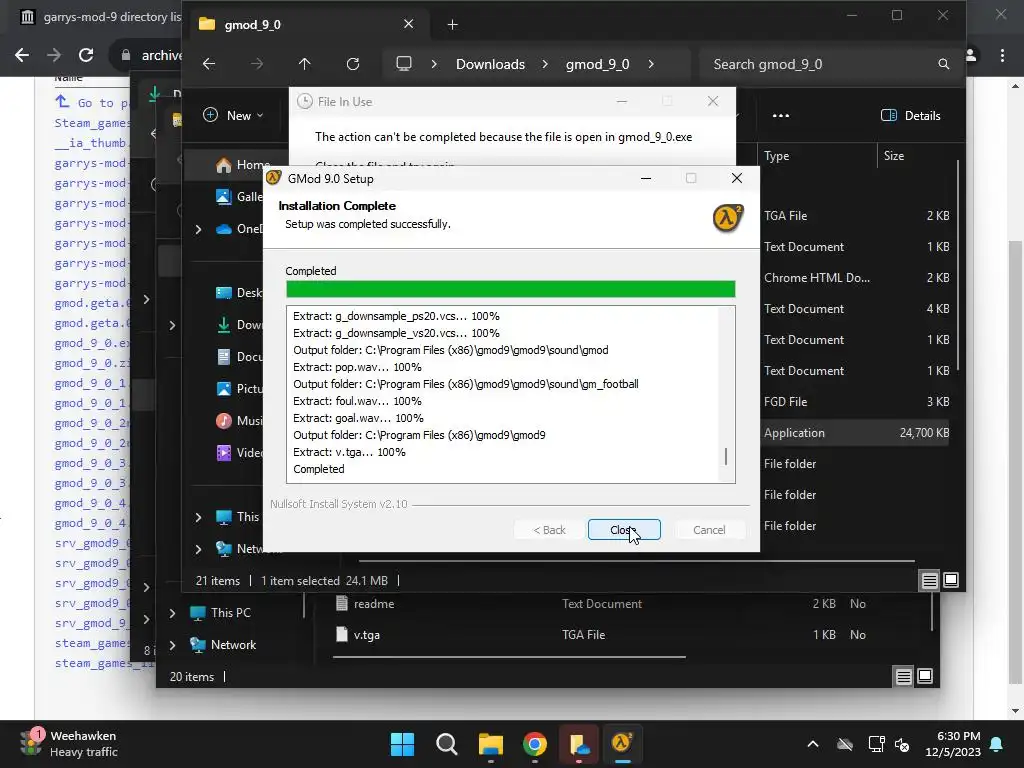Select the Chrome HTML Document row
Viewport: 1024px width, 768px height.
click(x=856, y=278)
